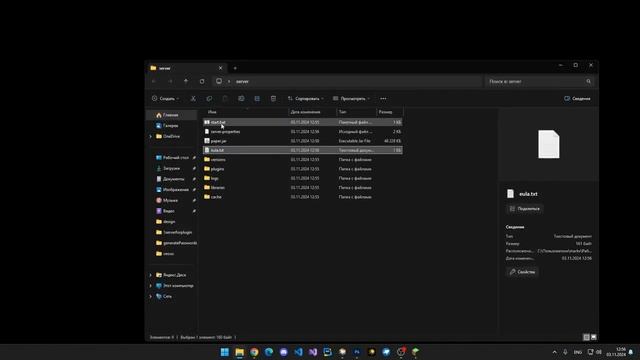
Task: Select the eula.txt file row
Action: click(x=302, y=150)
